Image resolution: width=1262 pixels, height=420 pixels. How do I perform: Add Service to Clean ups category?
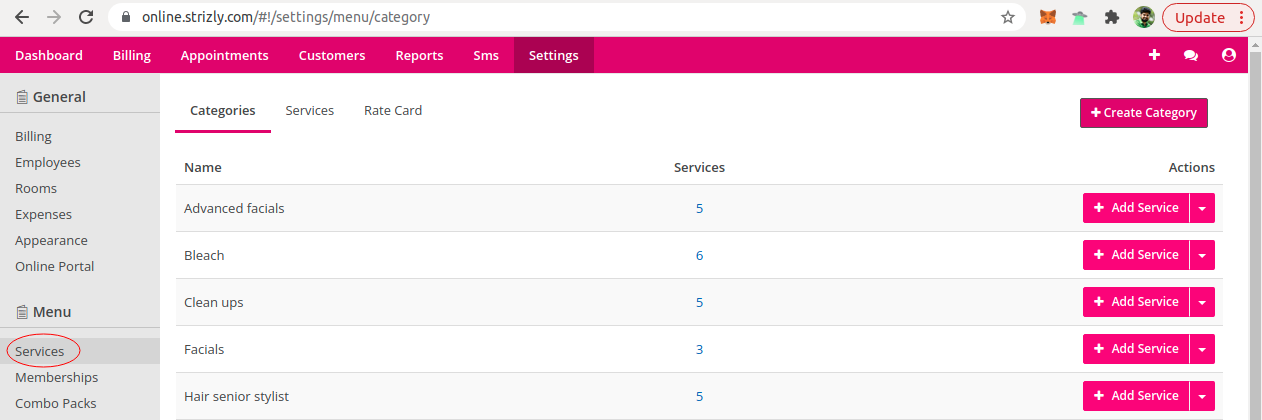tap(1136, 302)
